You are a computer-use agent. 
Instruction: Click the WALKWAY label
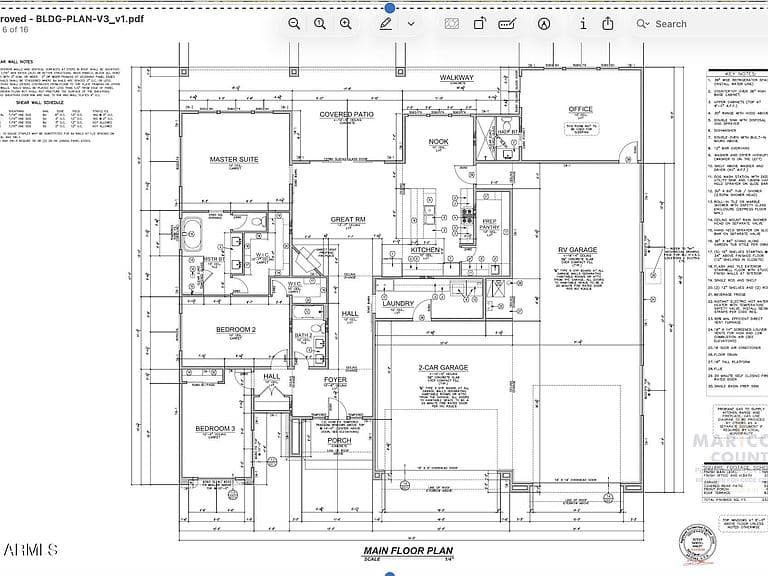pos(456,77)
